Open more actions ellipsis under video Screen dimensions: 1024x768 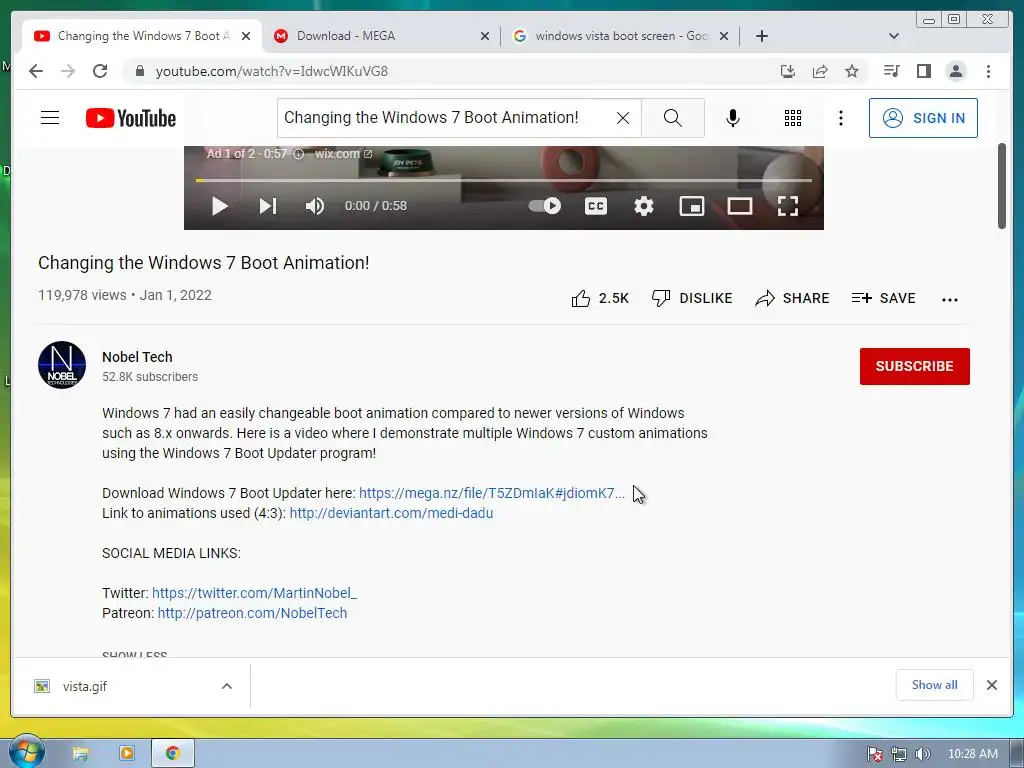tap(950, 300)
